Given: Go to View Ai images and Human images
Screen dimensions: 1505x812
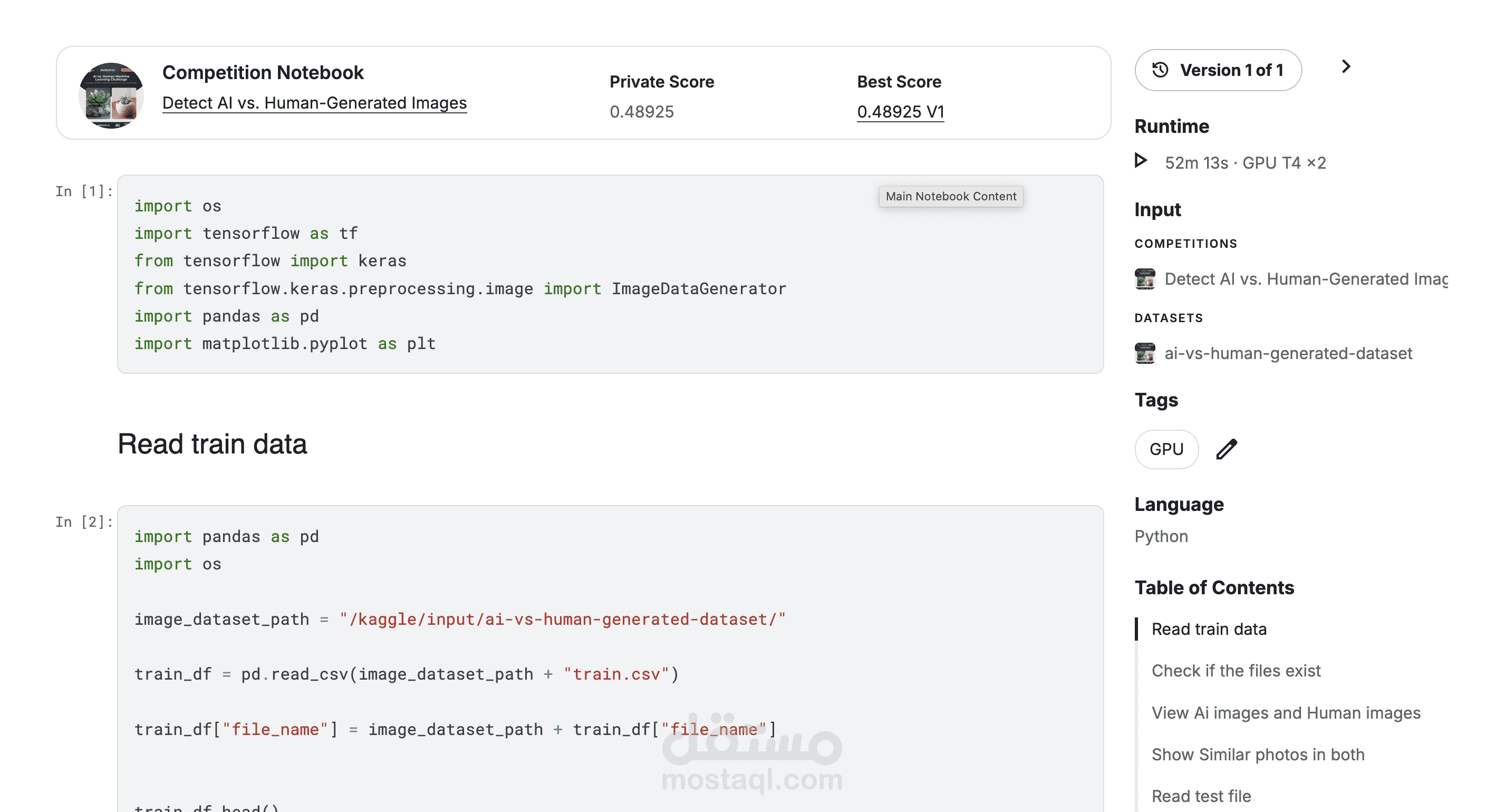Looking at the screenshot, I should (1286, 713).
